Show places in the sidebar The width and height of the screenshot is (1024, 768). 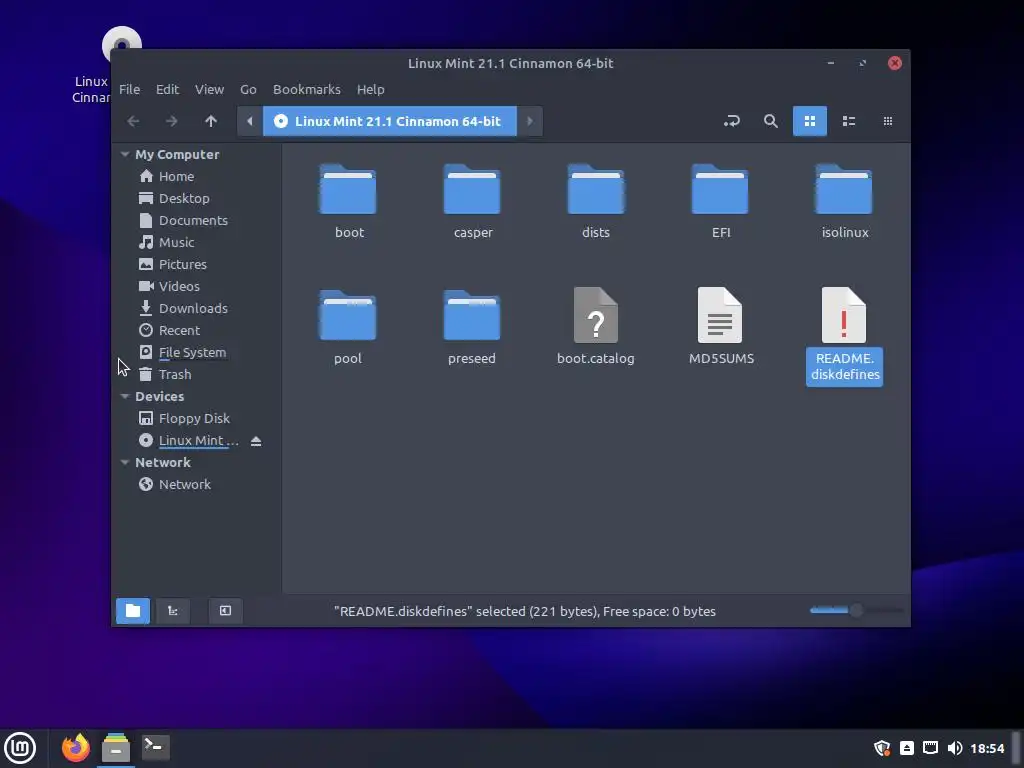pos(133,611)
